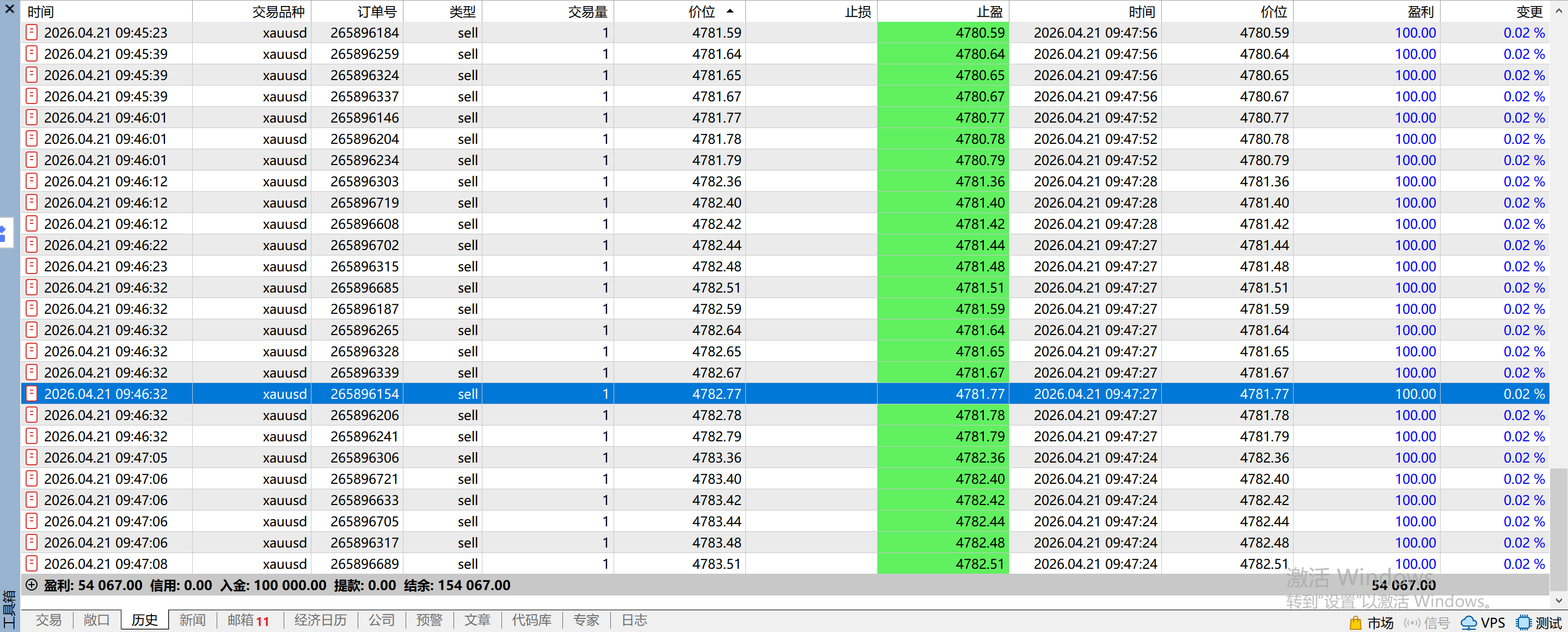Click the deal icon for order 265896689
1568x632 pixels.
(x=32, y=563)
